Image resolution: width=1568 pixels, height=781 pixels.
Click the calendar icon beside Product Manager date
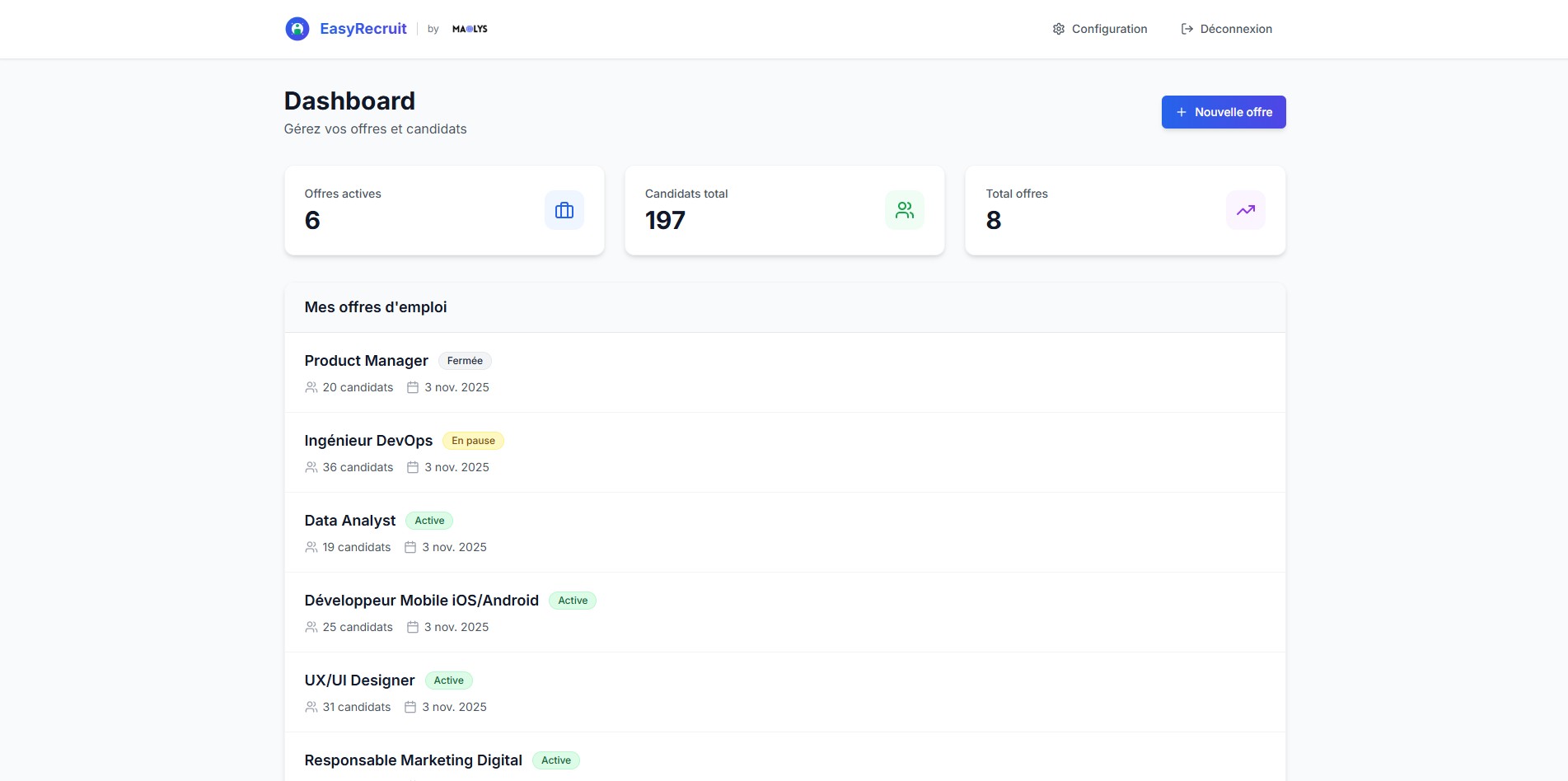point(413,386)
